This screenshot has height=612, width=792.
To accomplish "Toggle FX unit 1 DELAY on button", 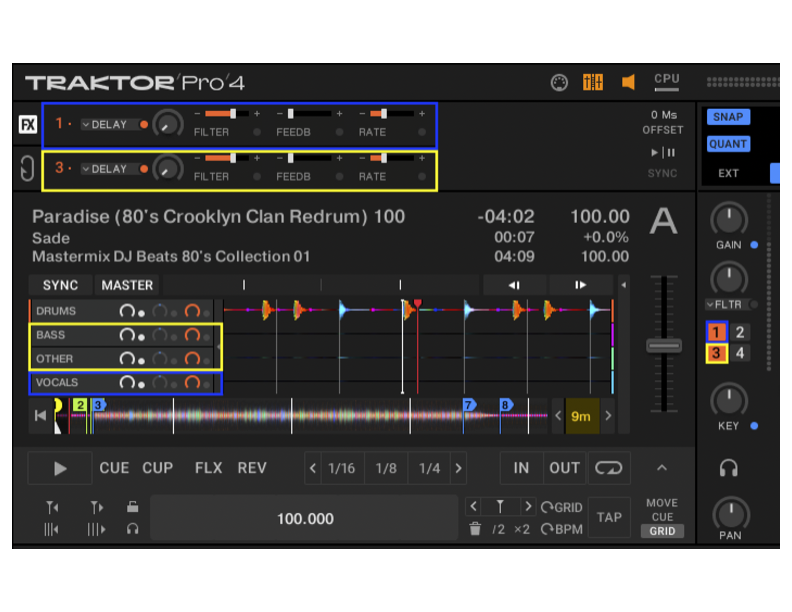I will [x=144, y=124].
